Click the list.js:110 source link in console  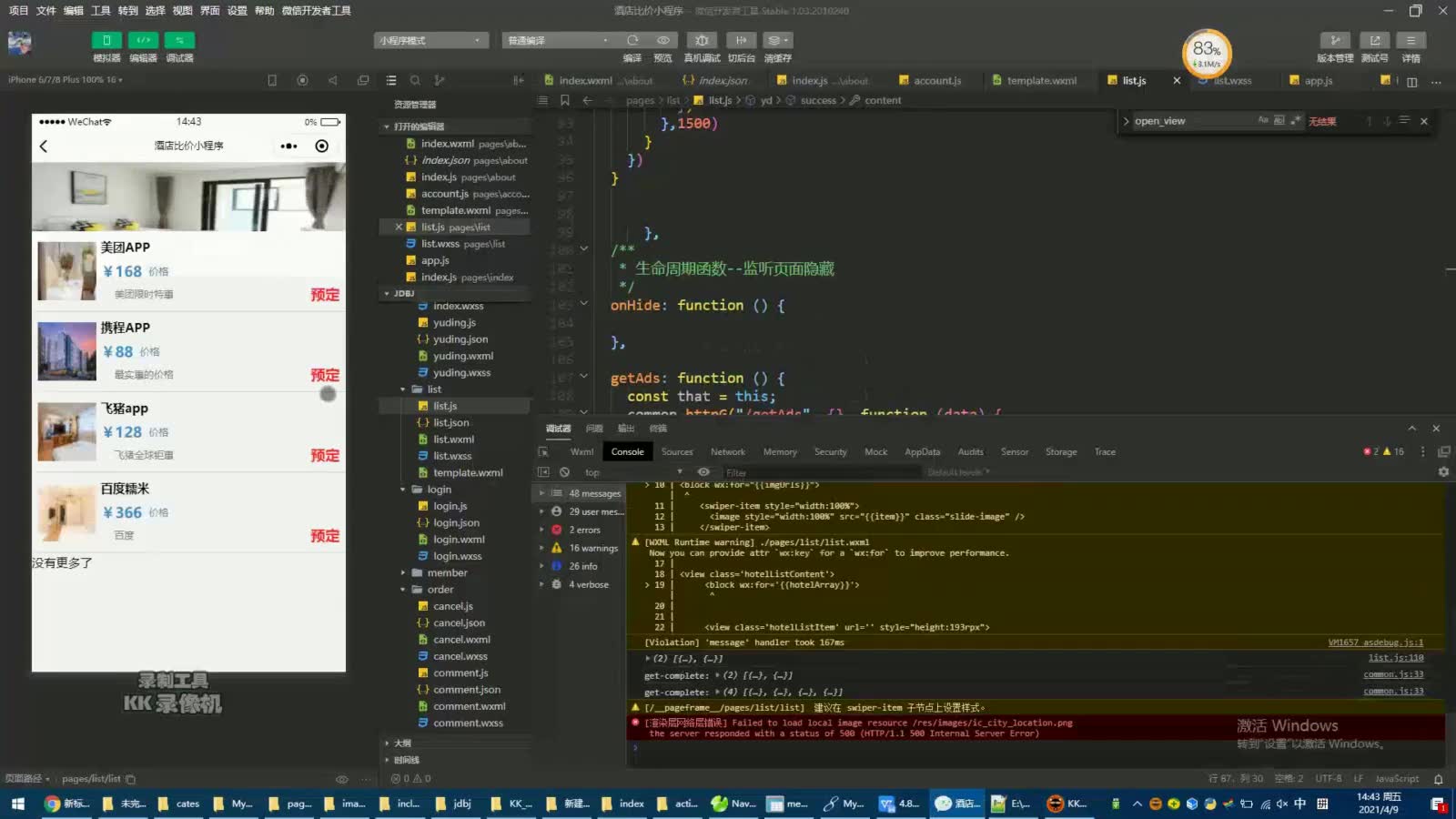pos(1396,658)
